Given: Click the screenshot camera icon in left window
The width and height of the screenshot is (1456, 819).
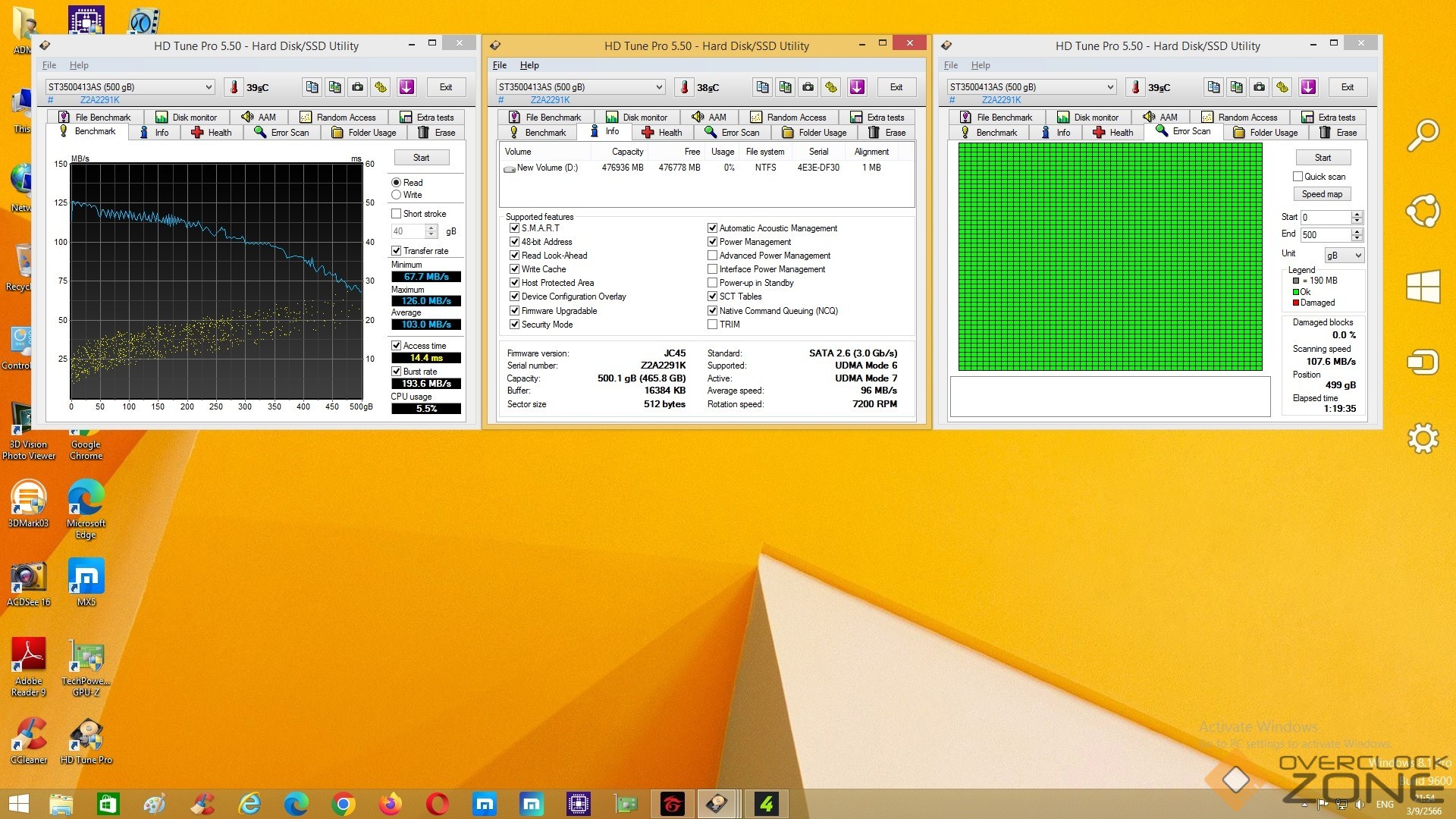Looking at the screenshot, I should tap(358, 87).
